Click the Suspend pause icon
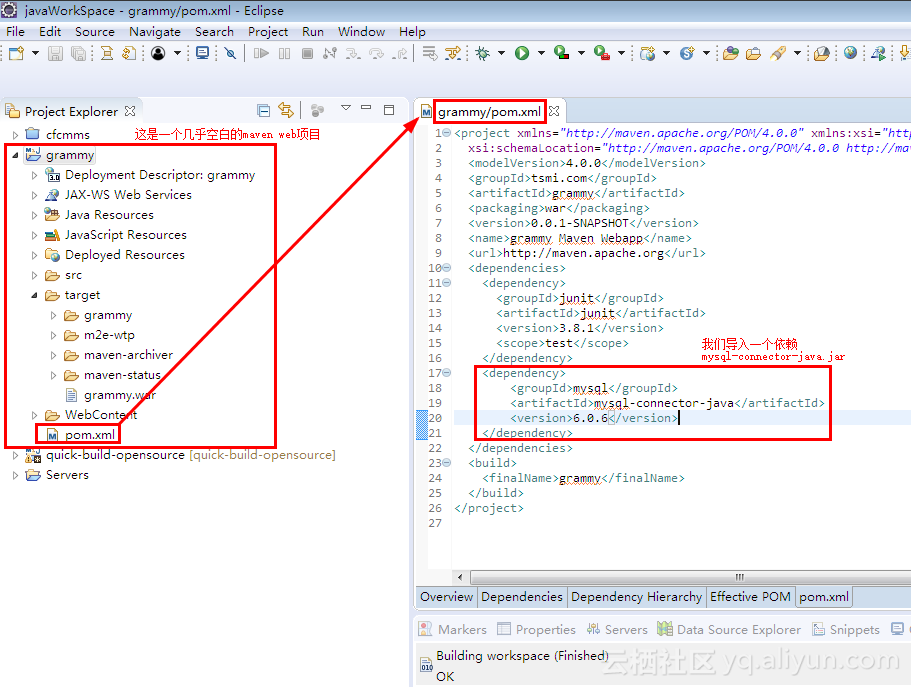 285,53
